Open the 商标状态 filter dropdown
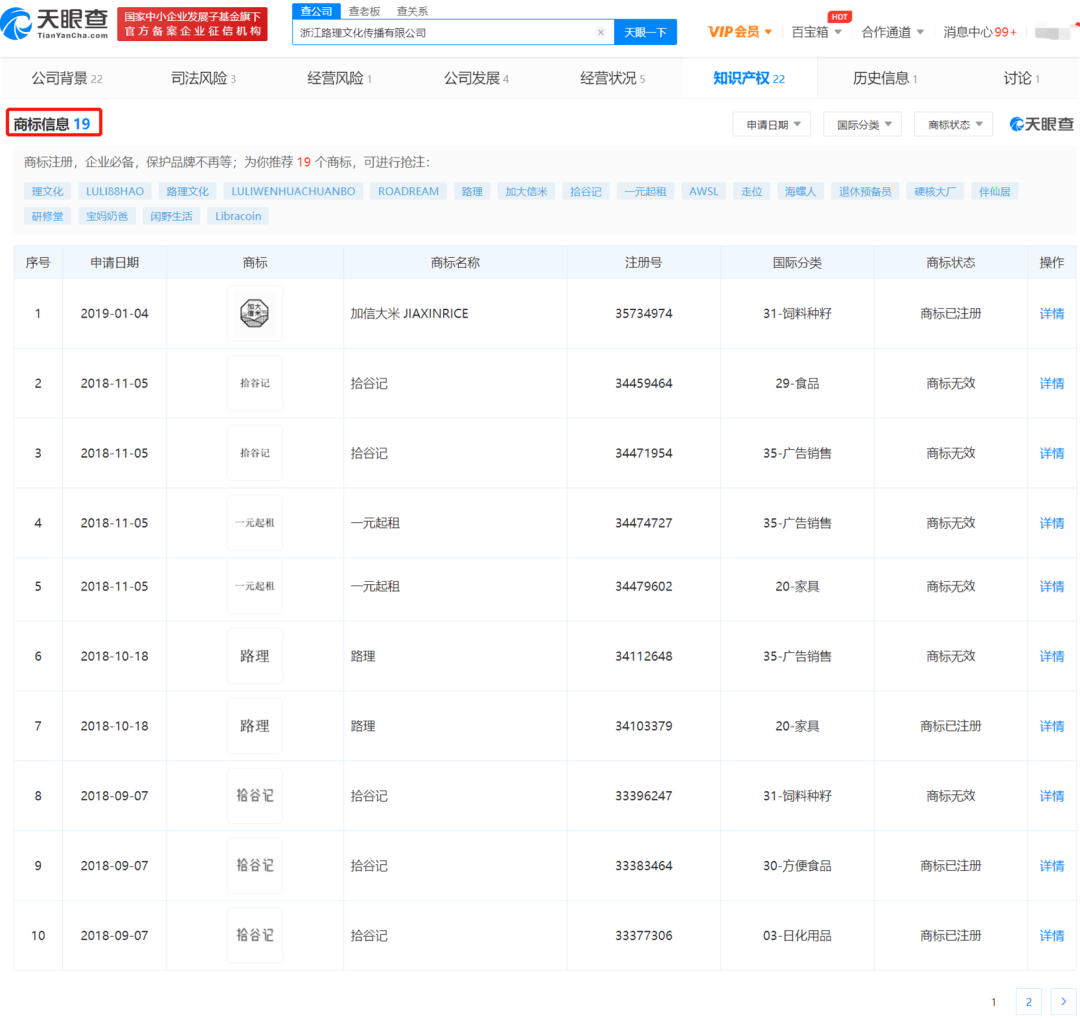The image size is (1080, 1019). click(953, 124)
